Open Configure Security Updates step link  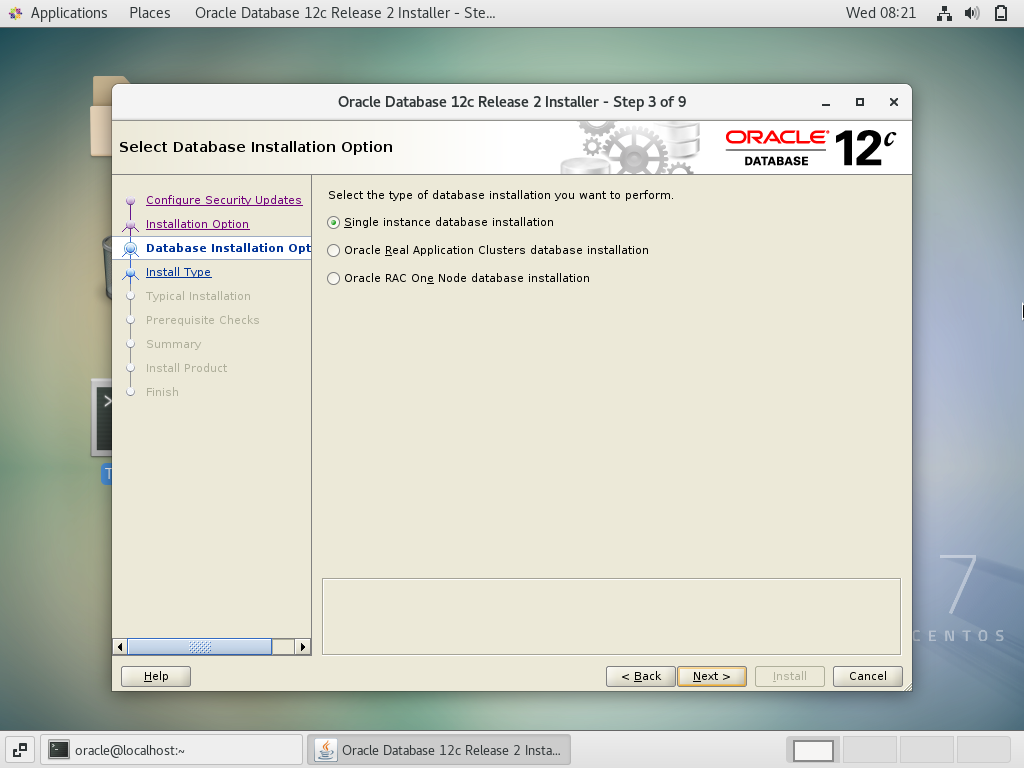224,200
